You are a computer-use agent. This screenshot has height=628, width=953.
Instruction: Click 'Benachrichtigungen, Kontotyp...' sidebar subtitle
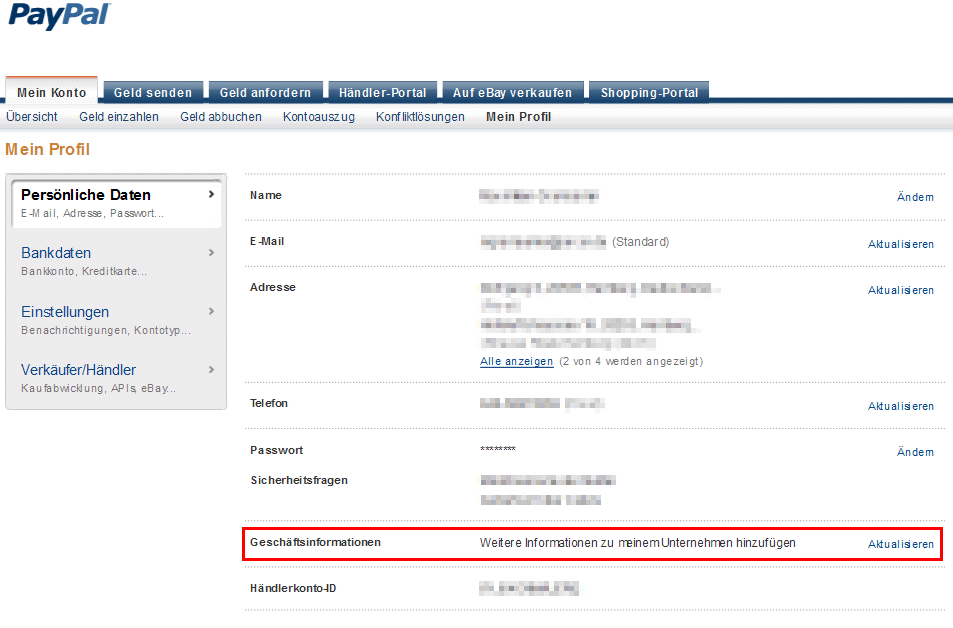(x=106, y=330)
